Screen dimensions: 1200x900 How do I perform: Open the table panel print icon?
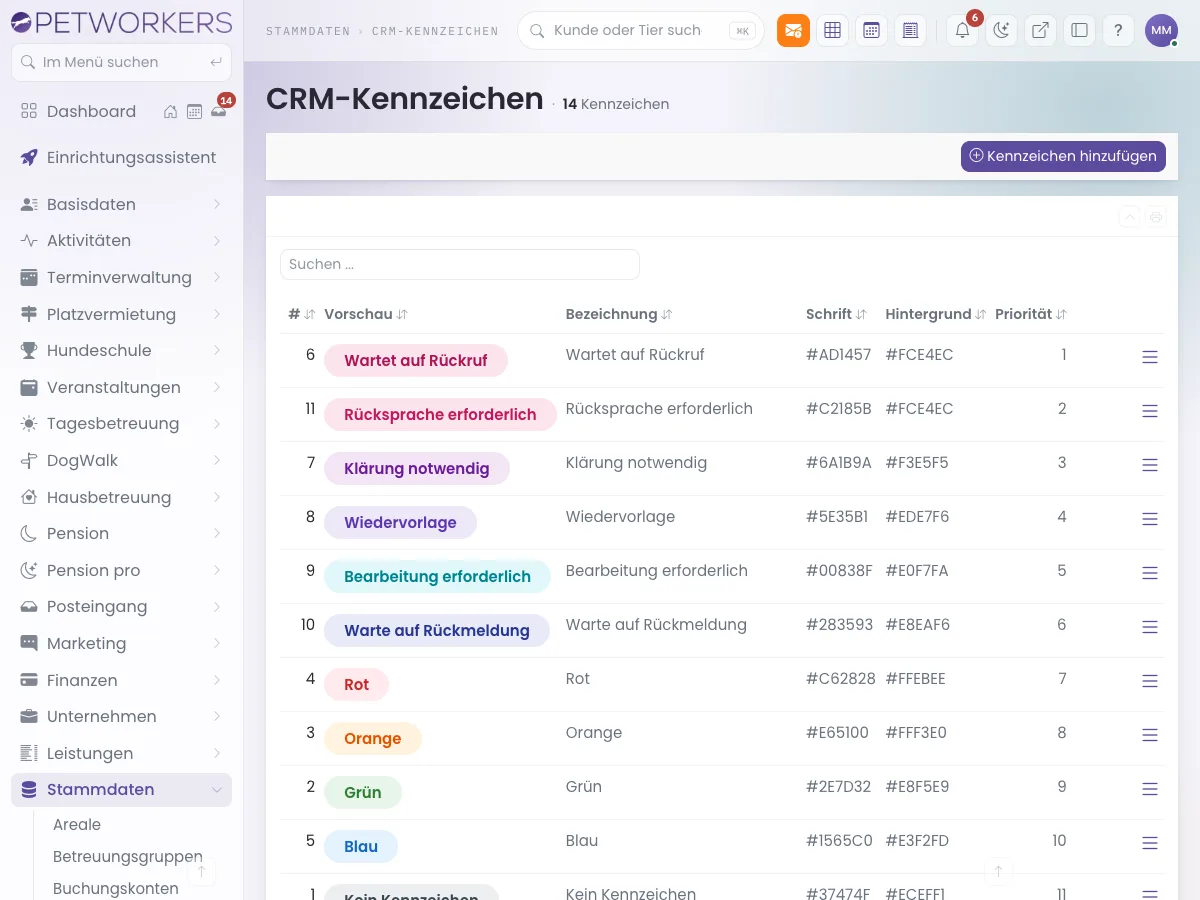(x=1156, y=217)
